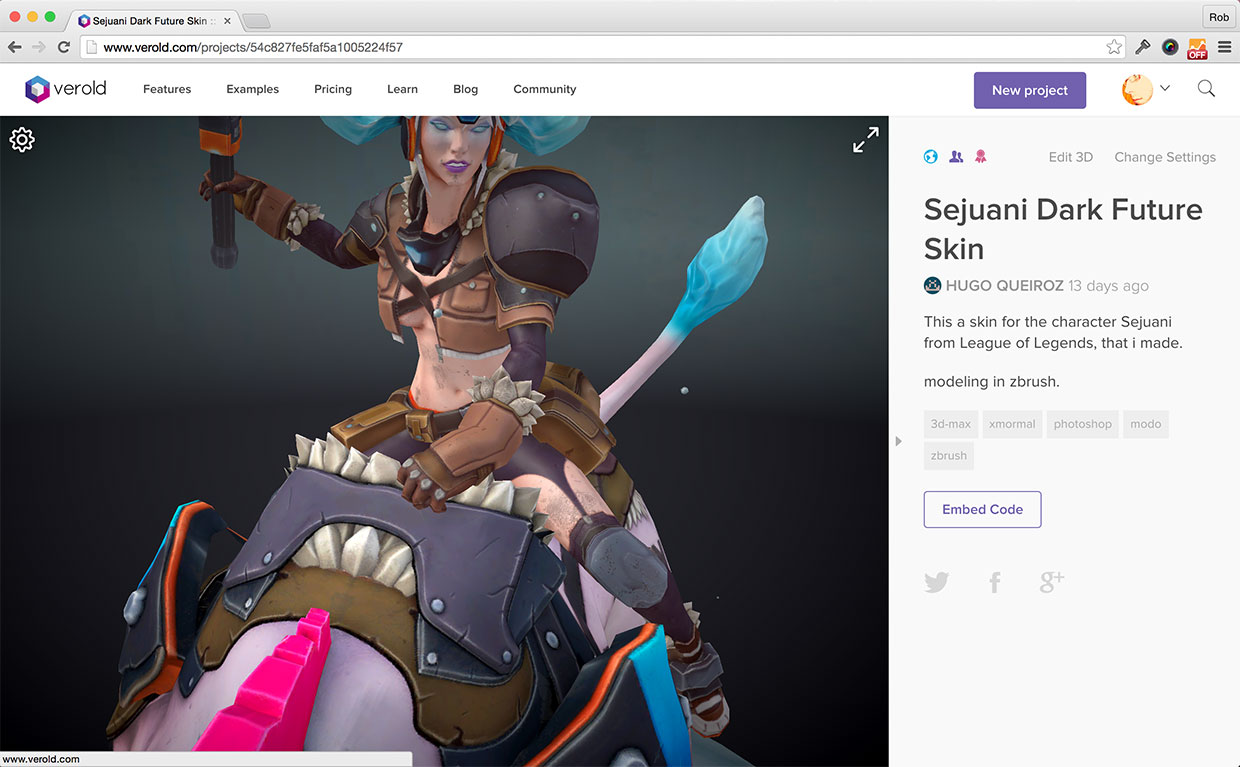Screen dimensions: 1240x767
Task: Click the Verold logo
Action: [66, 89]
